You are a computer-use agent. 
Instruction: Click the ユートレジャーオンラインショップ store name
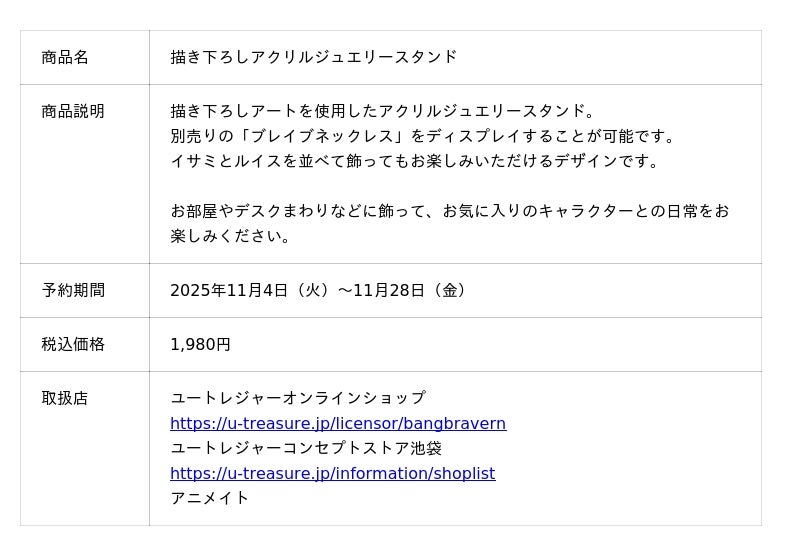click(297, 399)
